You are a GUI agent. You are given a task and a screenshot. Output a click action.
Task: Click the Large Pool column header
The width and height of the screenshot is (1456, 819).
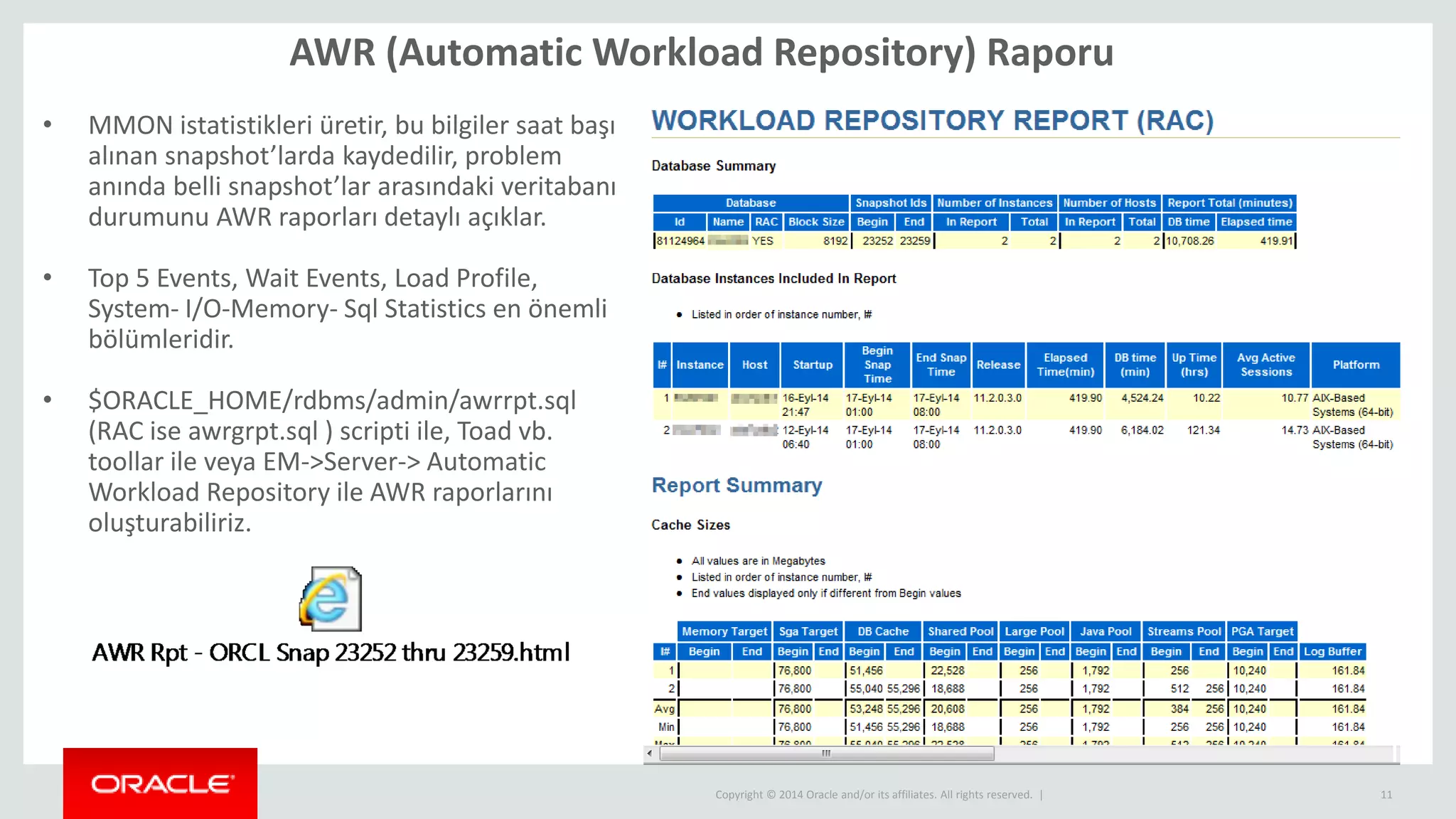(x=1034, y=631)
